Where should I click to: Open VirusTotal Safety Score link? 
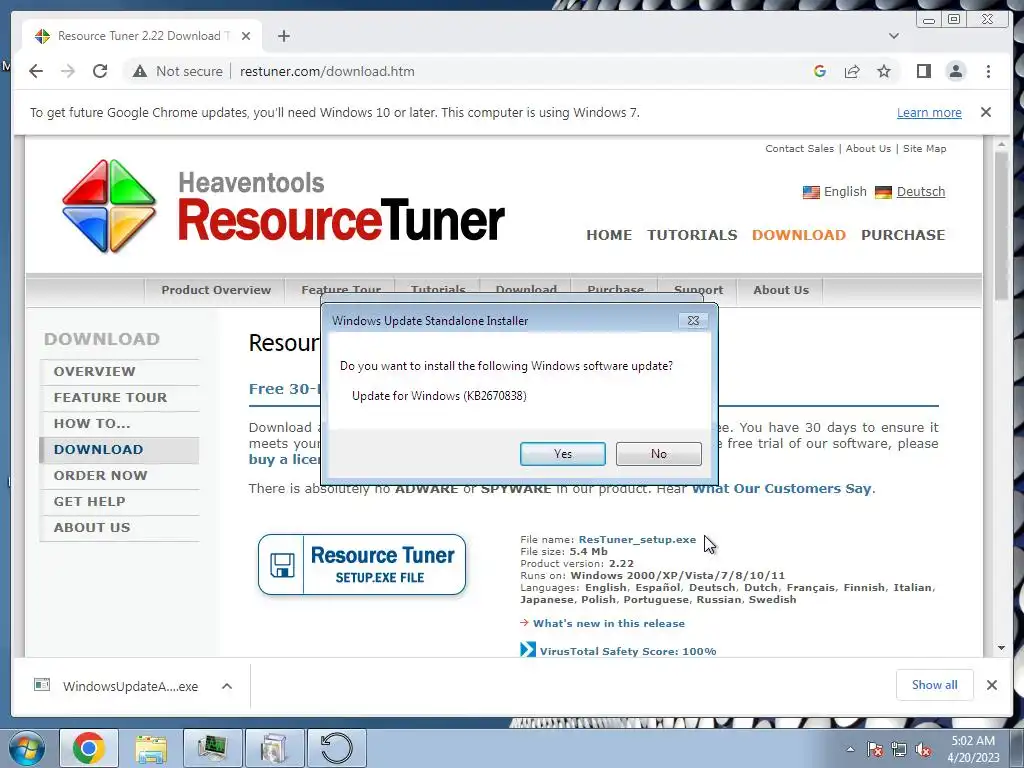pyautogui.click(x=628, y=651)
